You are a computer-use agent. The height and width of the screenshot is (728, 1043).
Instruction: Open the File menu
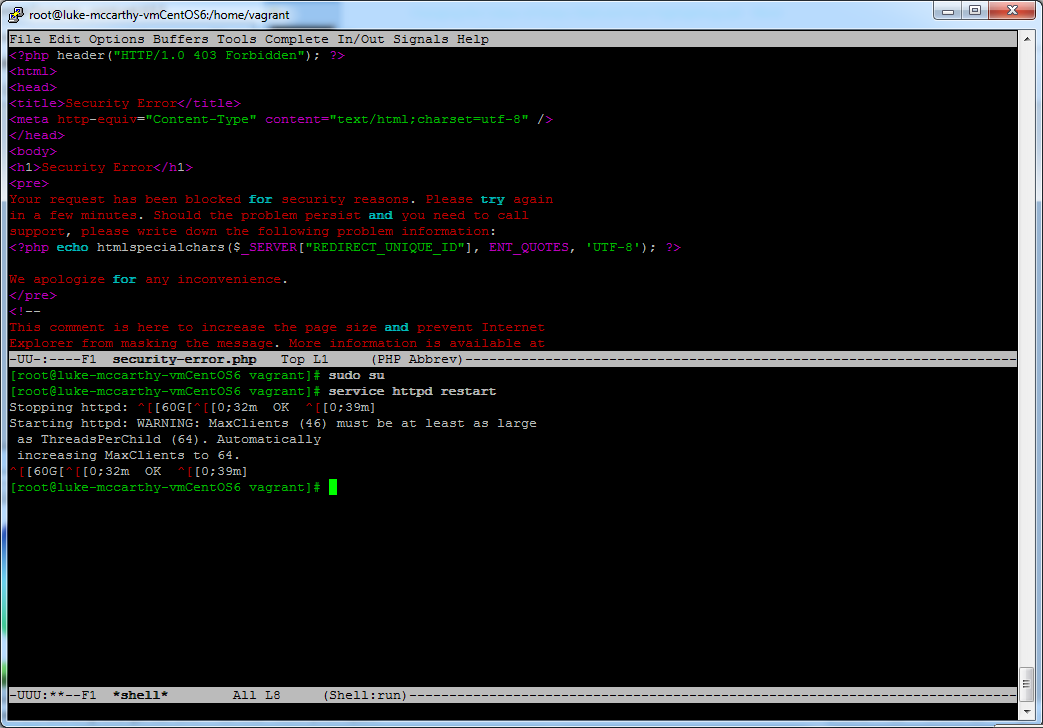click(24, 39)
